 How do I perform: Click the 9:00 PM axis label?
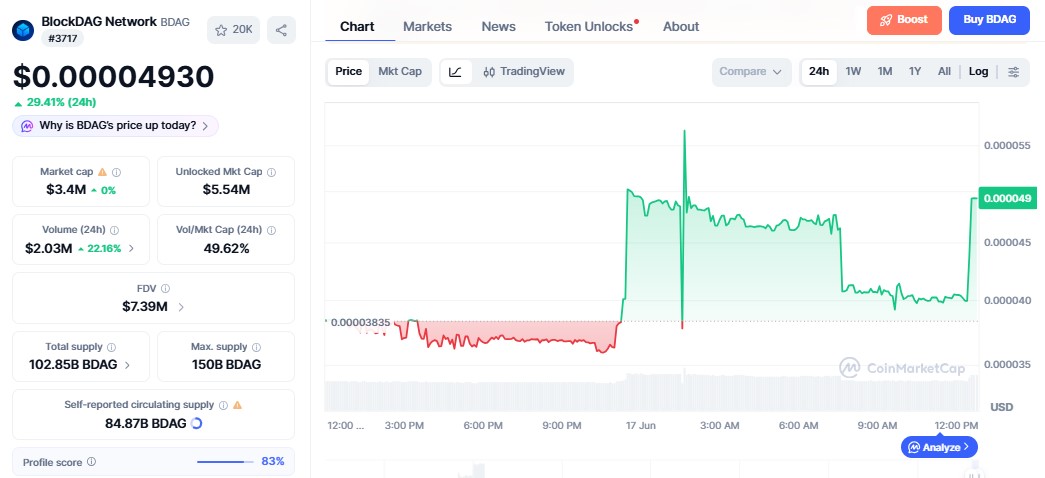point(561,425)
